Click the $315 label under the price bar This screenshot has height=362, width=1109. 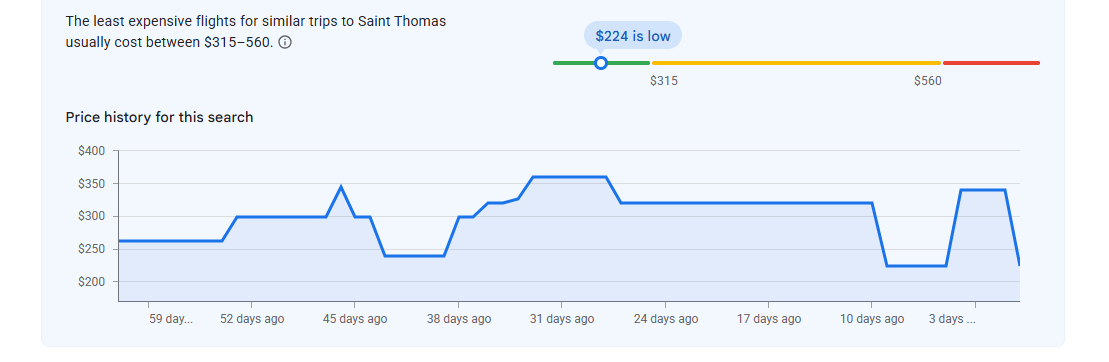[664, 81]
